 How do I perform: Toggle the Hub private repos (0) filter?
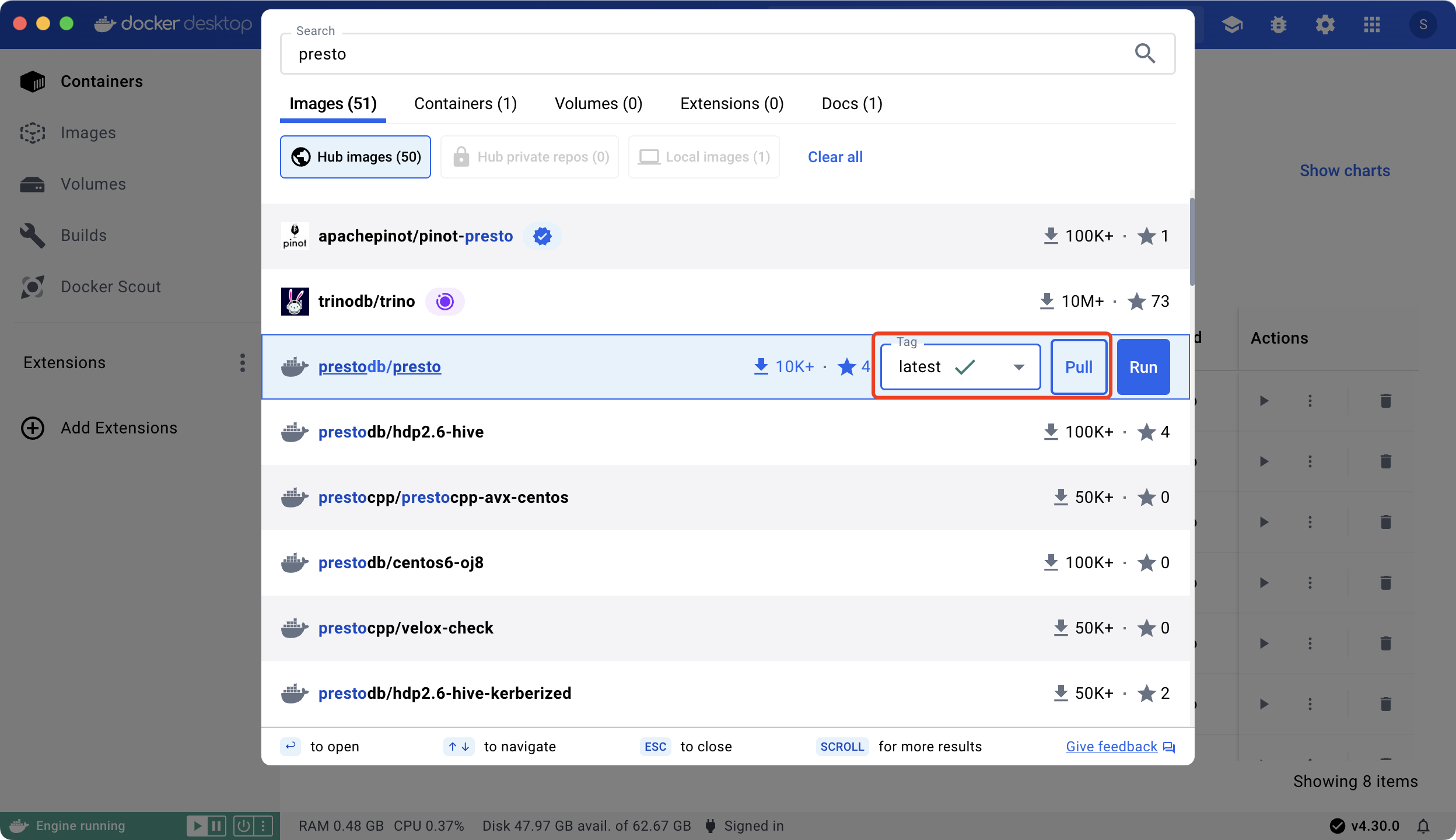530,157
